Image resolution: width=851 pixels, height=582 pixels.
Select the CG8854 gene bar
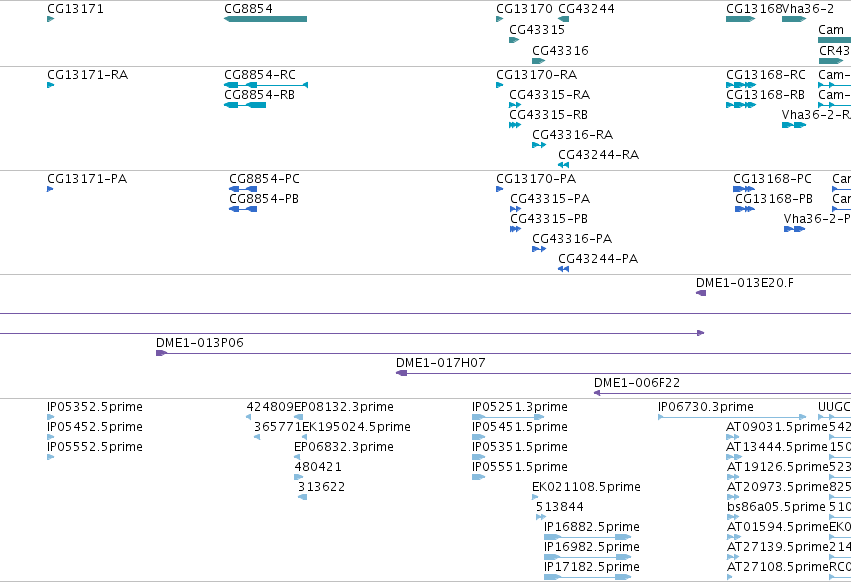click(265, 19)
